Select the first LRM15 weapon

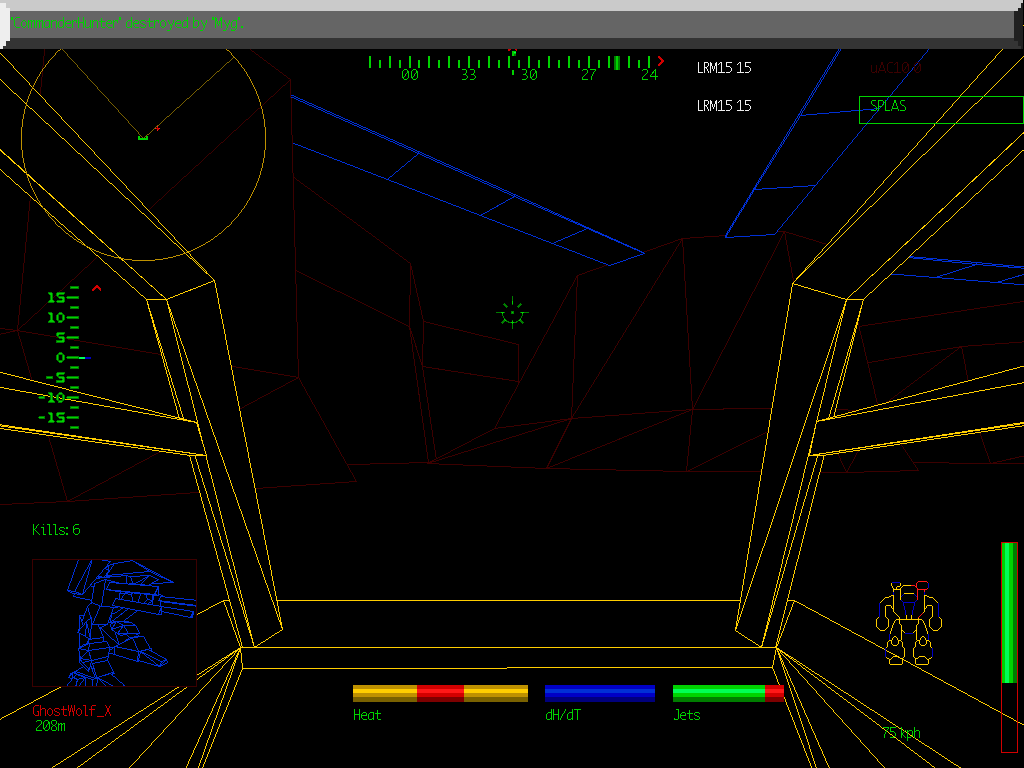[x=724, y=68]
